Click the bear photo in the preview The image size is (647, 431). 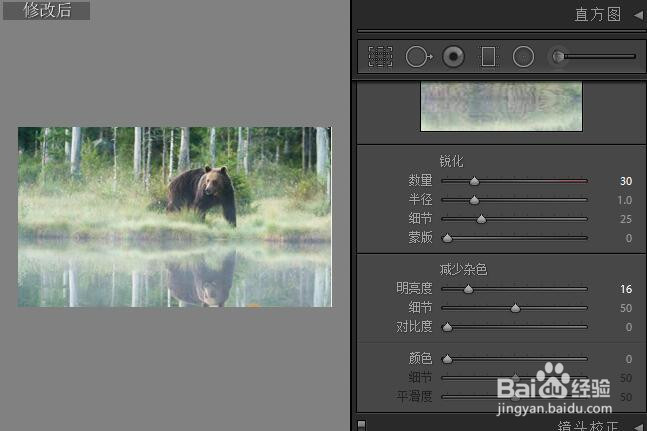click(x=175, y=217)
